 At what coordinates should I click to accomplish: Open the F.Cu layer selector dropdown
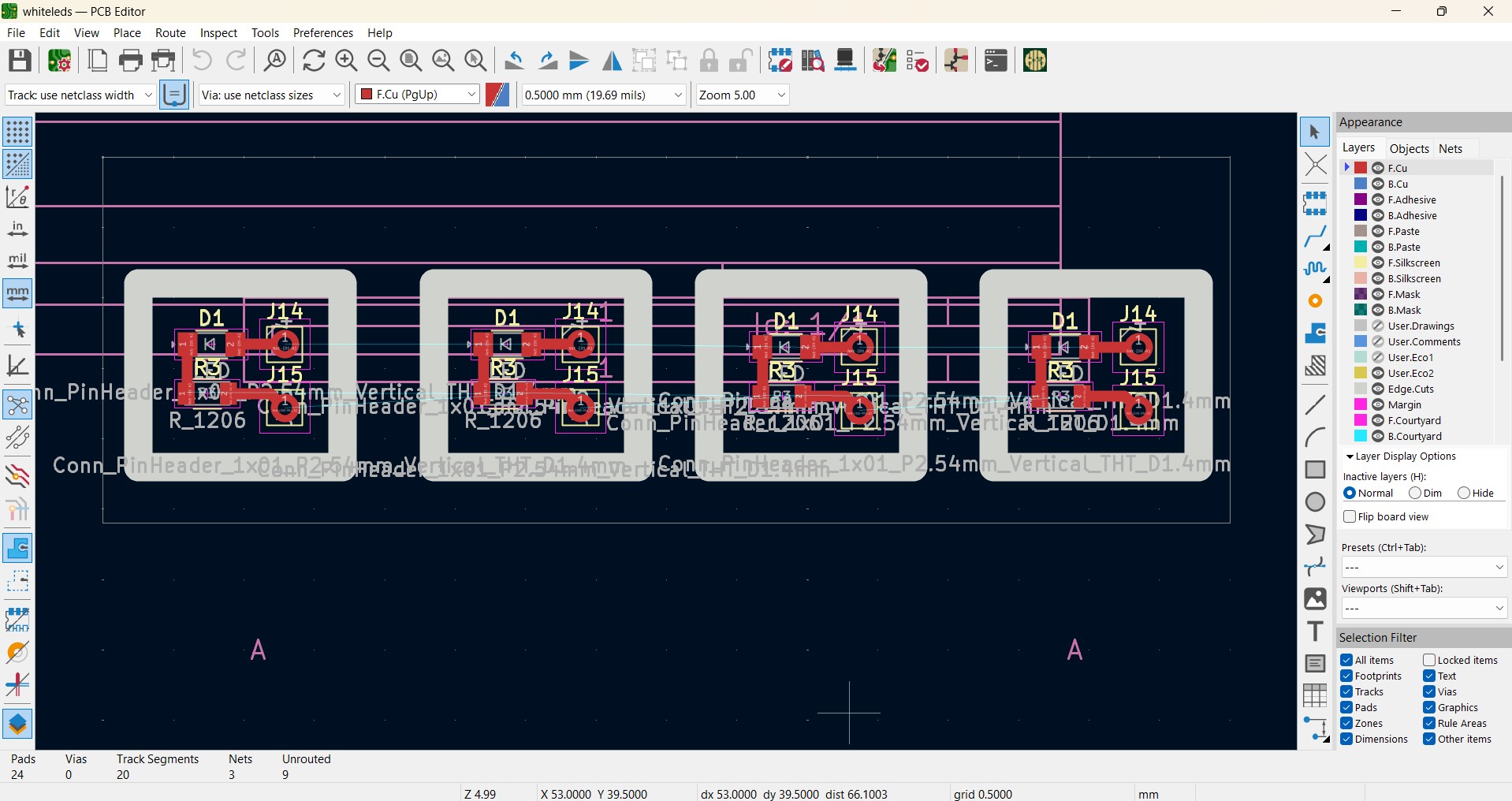pyautogui.click(x=417, y=95)
